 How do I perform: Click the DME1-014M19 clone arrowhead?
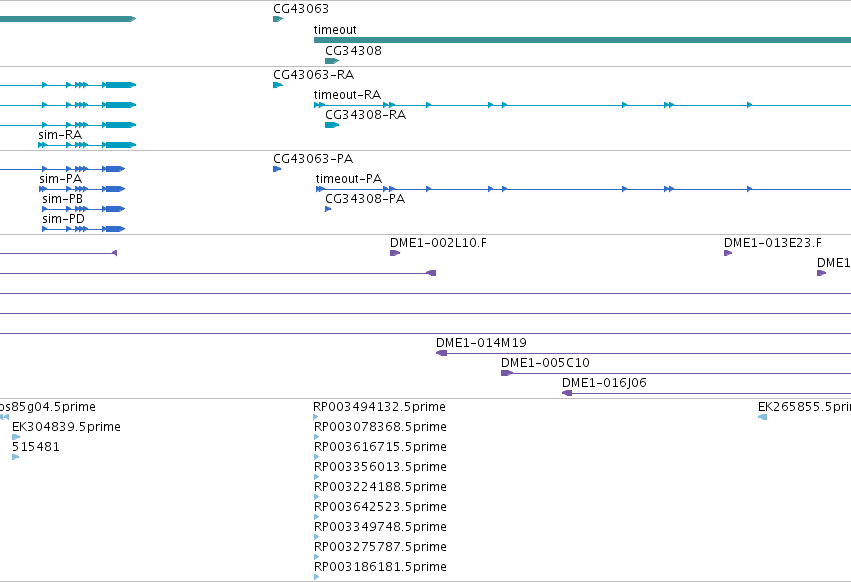pos(441,353)
